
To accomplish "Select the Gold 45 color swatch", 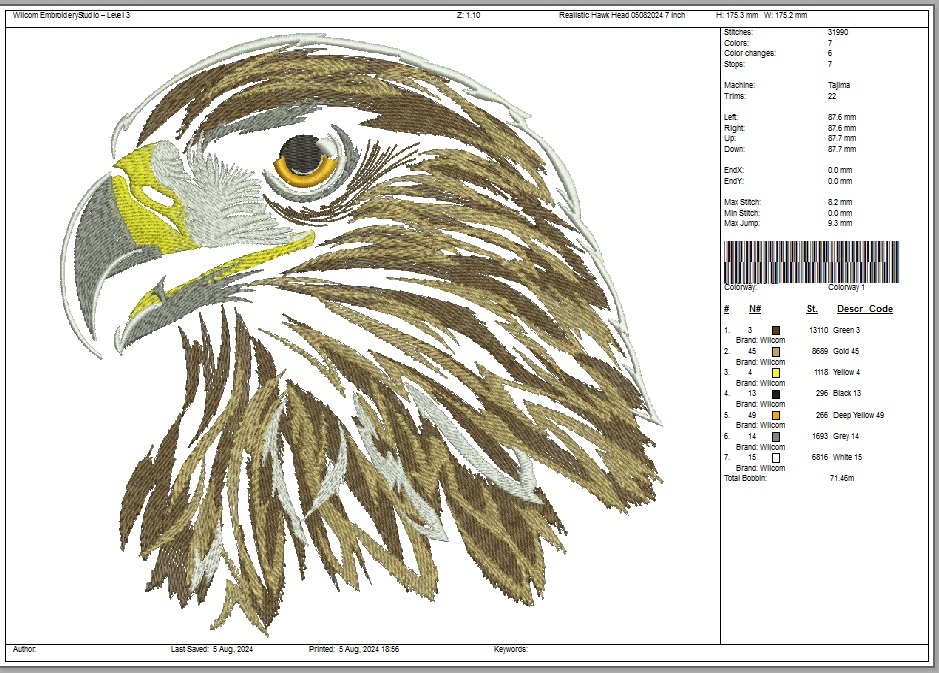I will coord(776,351).
